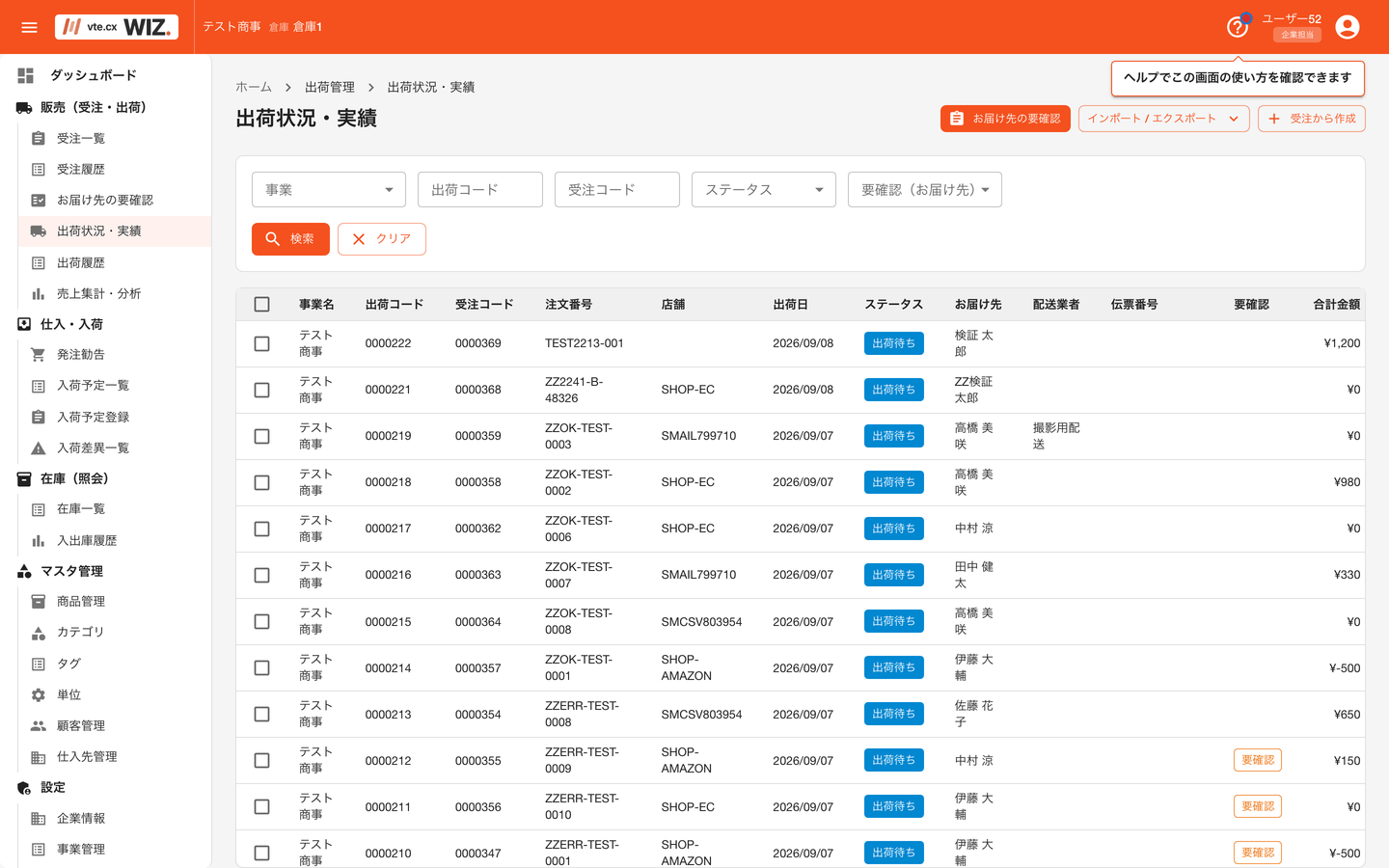Open the 要確認（お届け先）filter dropdown
Screen dimensions: 1389x868
925,189
